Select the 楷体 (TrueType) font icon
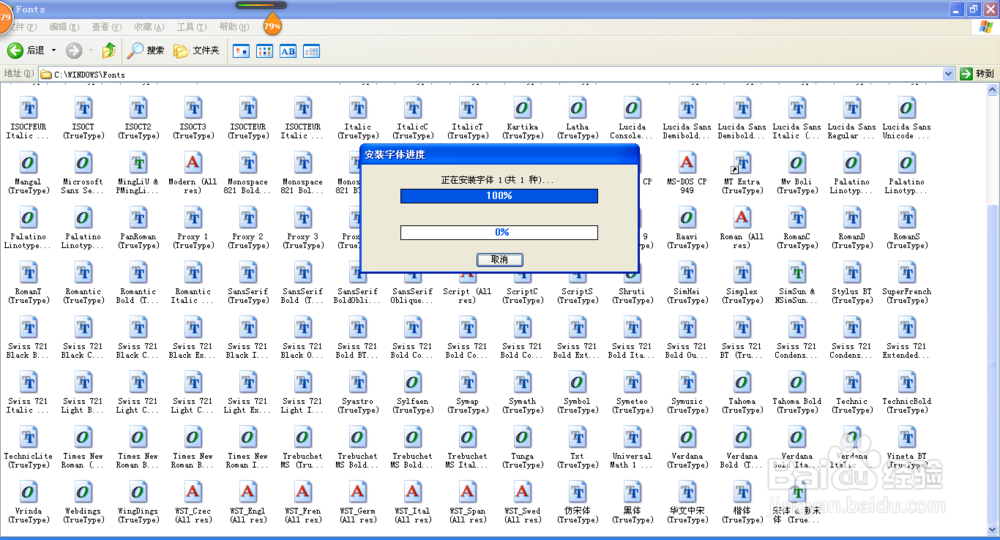The height and width of the screenshot is (540, 1000). click(x=741, y=492)
